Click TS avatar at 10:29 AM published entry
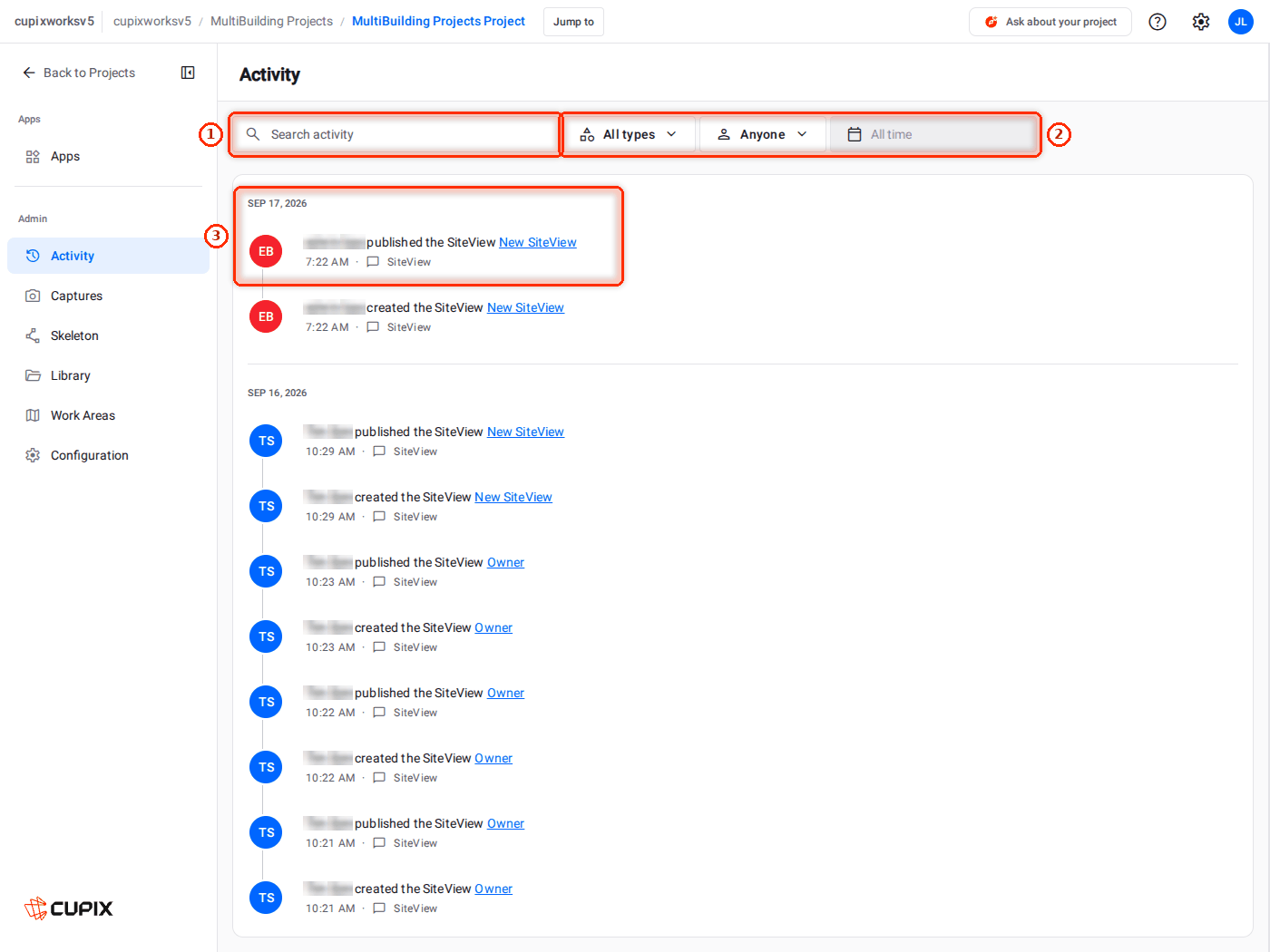Image resolution: width=1270 pixels, height=952 pixels. click(266, 441)
